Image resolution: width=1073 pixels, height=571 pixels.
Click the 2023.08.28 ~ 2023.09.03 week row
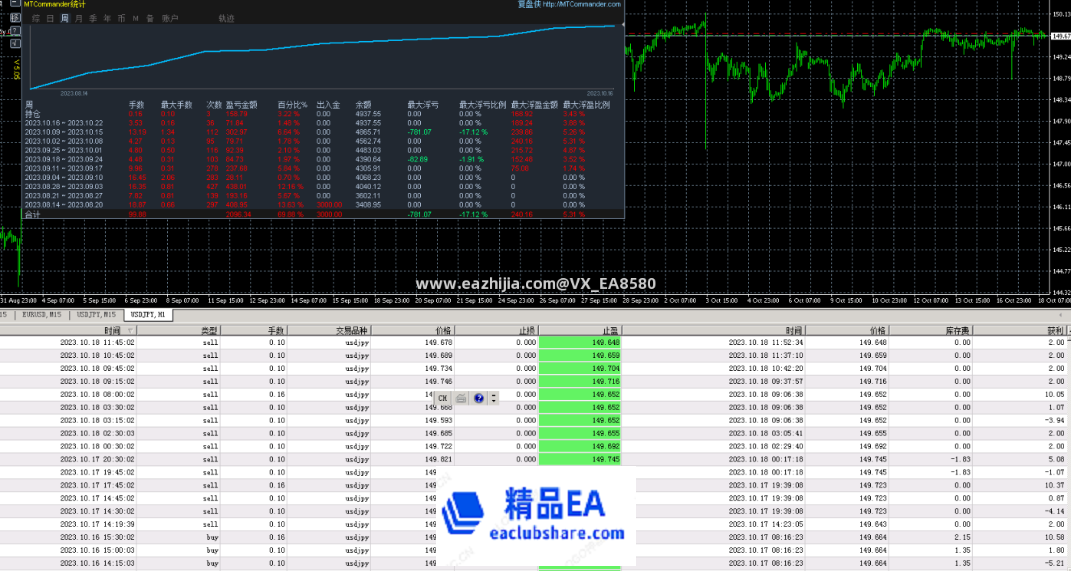point(322,186)
